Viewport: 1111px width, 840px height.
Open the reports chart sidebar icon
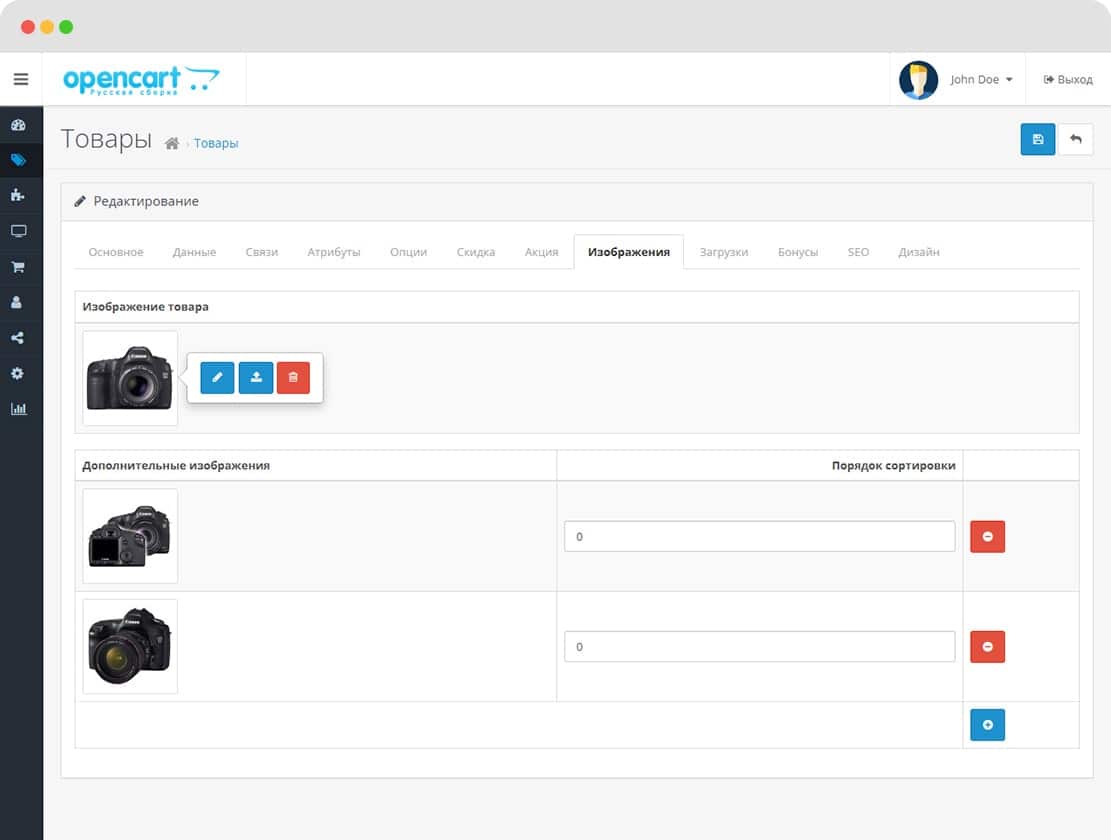click(18, 409)
